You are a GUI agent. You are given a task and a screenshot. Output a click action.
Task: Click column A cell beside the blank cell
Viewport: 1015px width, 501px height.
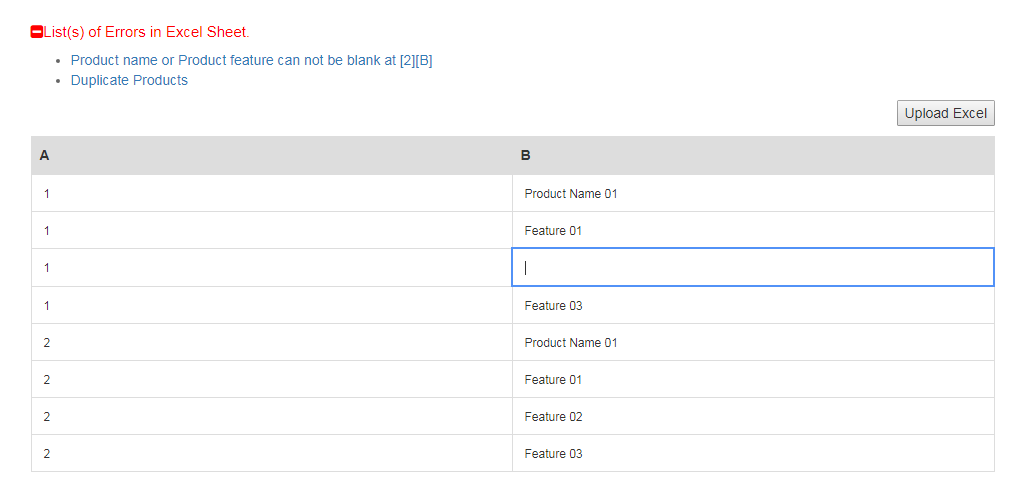(272, 267)
